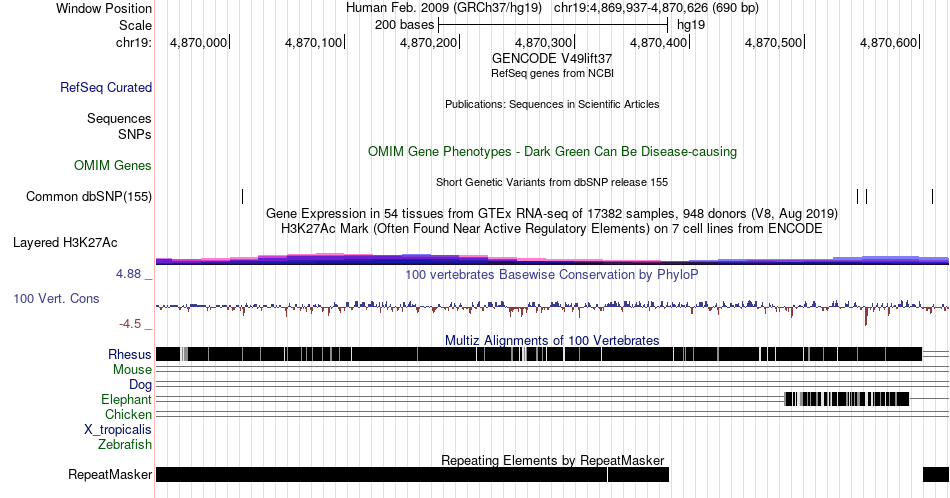Click the 4,870,200 ruler position
The height and width of the screenshot is (498, 950).
428,42
